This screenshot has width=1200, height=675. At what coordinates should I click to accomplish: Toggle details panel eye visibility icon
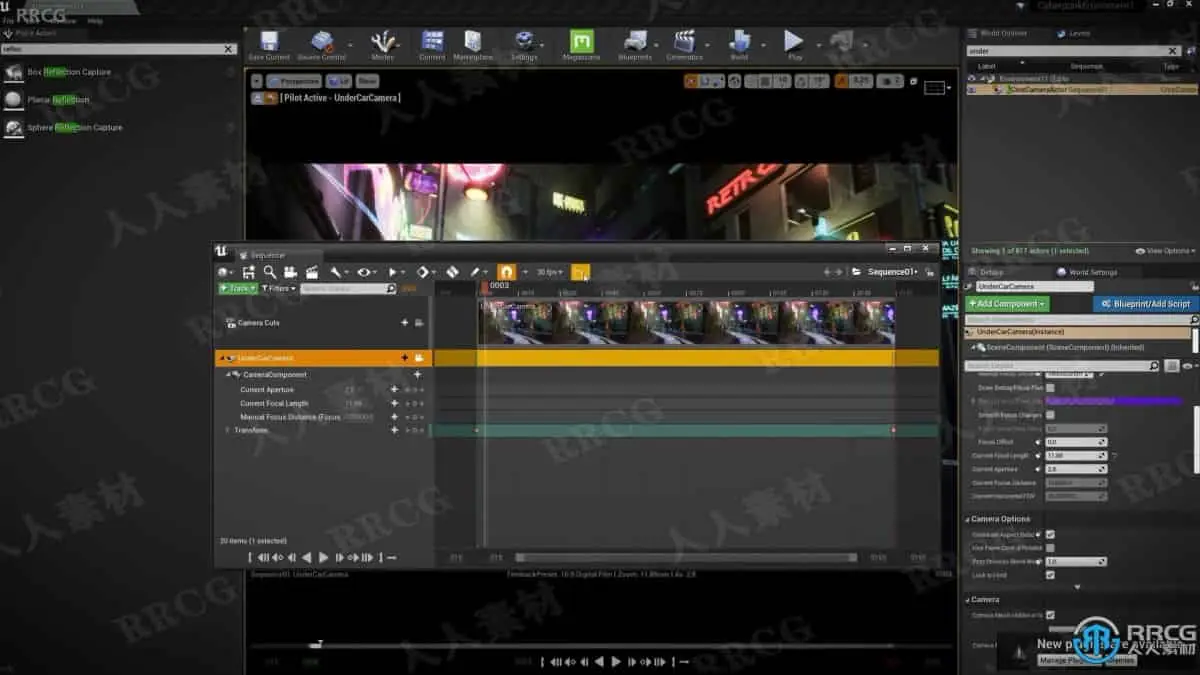coord(1188,366)
